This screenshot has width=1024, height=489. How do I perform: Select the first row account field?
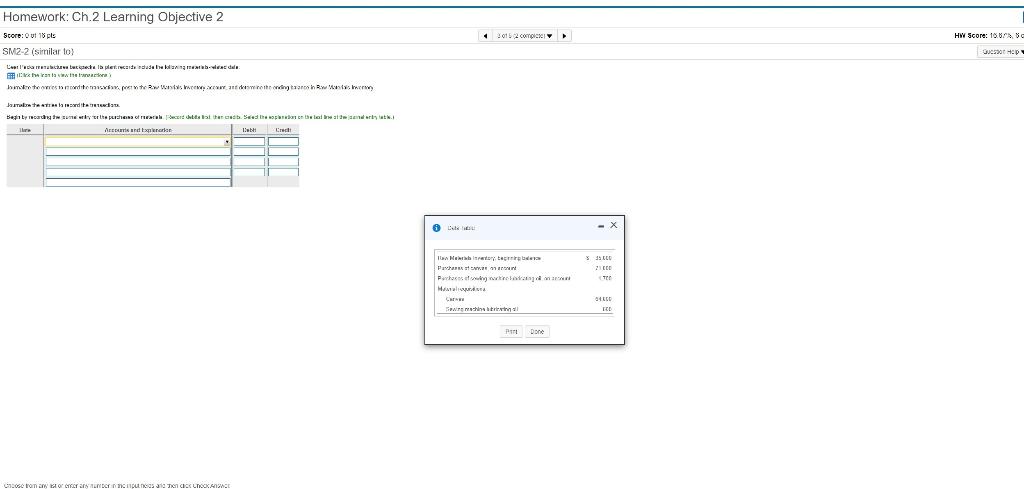[x=138, y=142]
